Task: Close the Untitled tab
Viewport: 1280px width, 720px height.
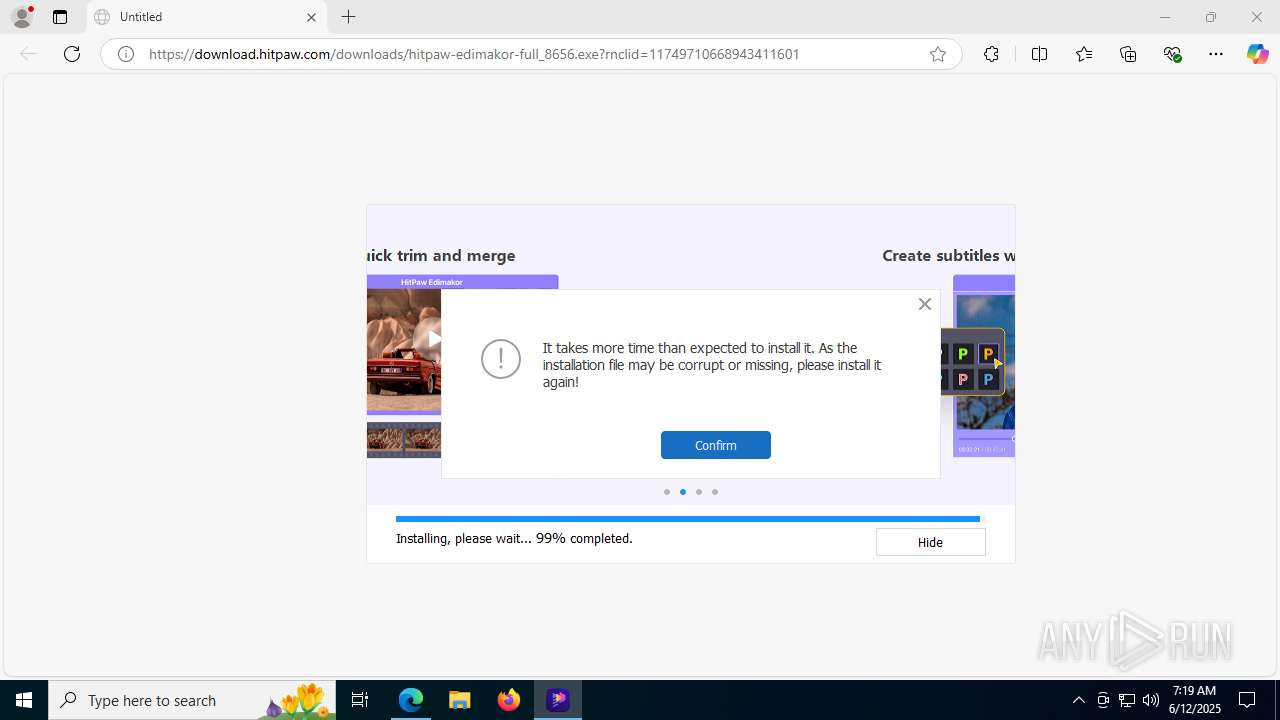Action: pos(311,17)
